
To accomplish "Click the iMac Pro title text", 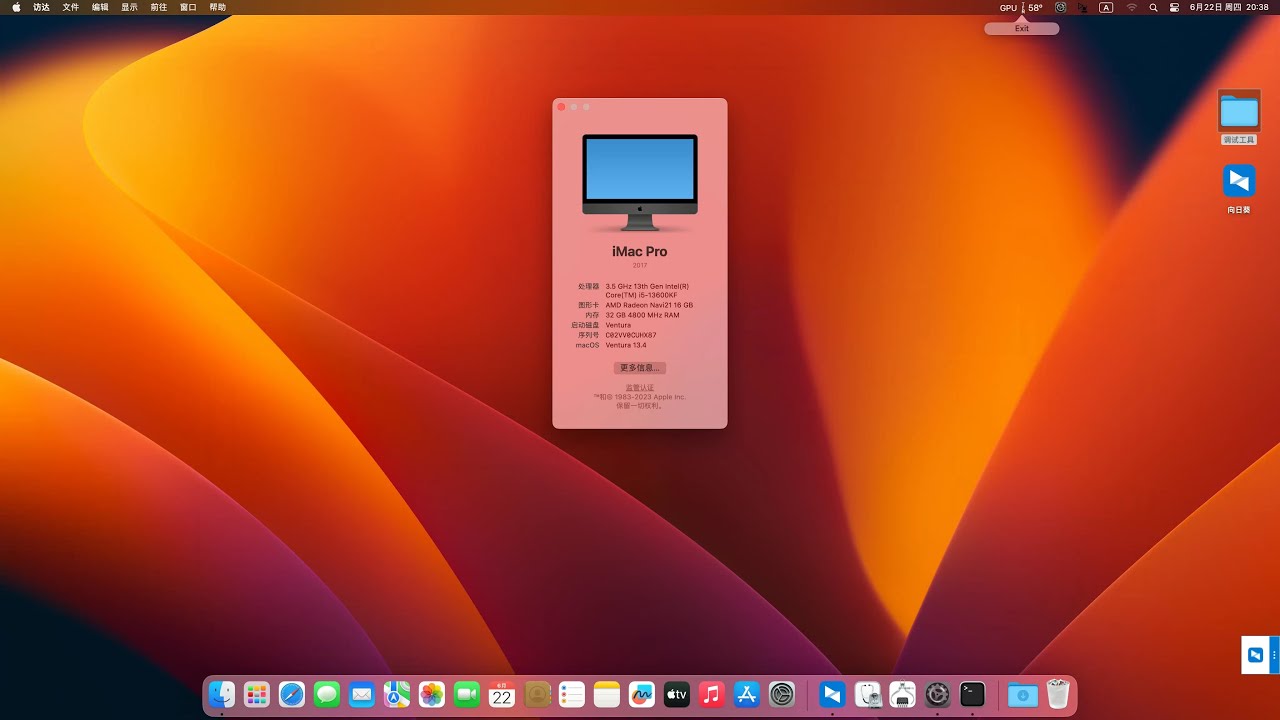I will [x=640, y=251].
